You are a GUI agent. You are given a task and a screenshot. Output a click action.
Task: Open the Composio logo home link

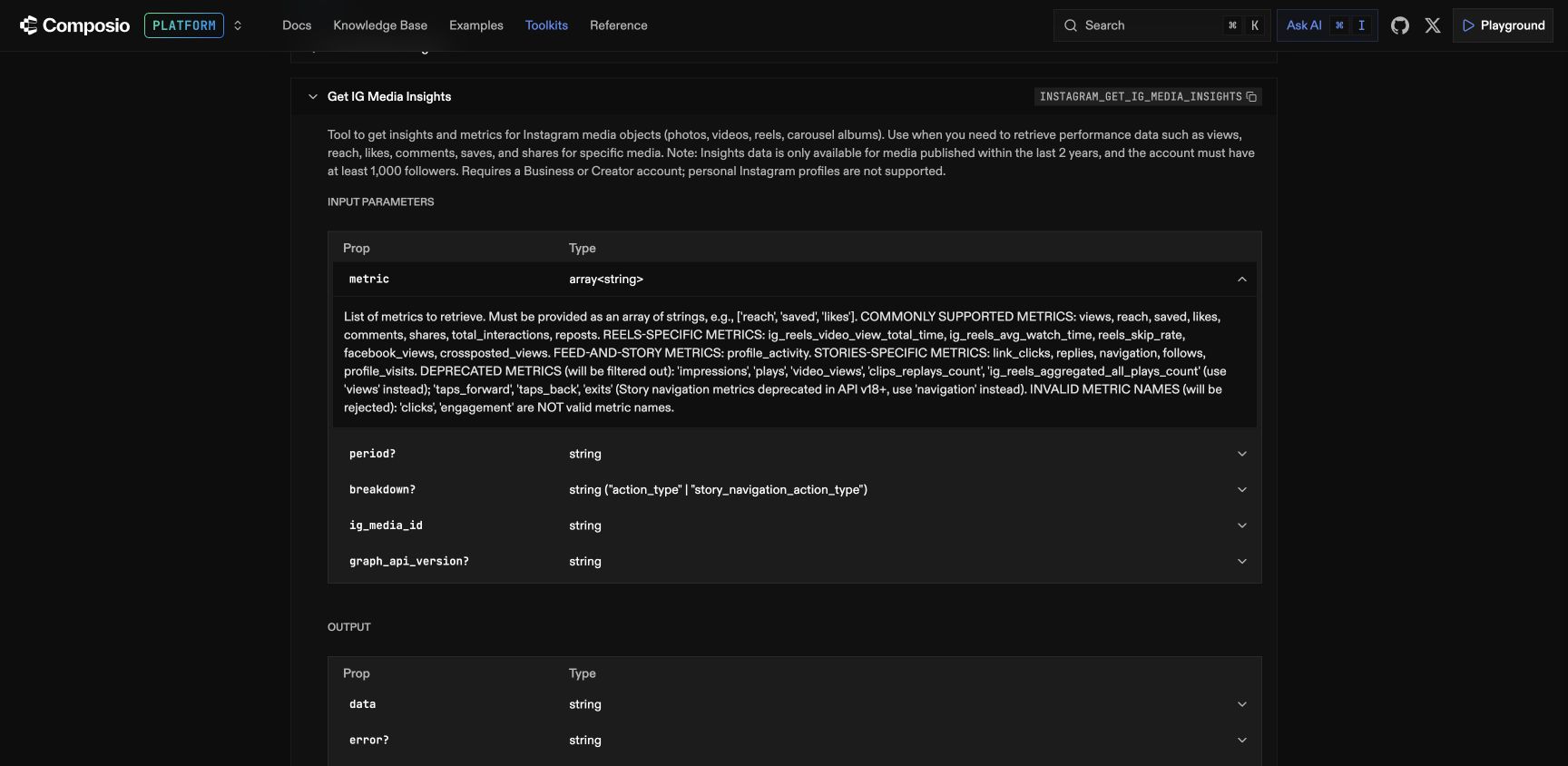pyautogui.click(x=74, y=25)
